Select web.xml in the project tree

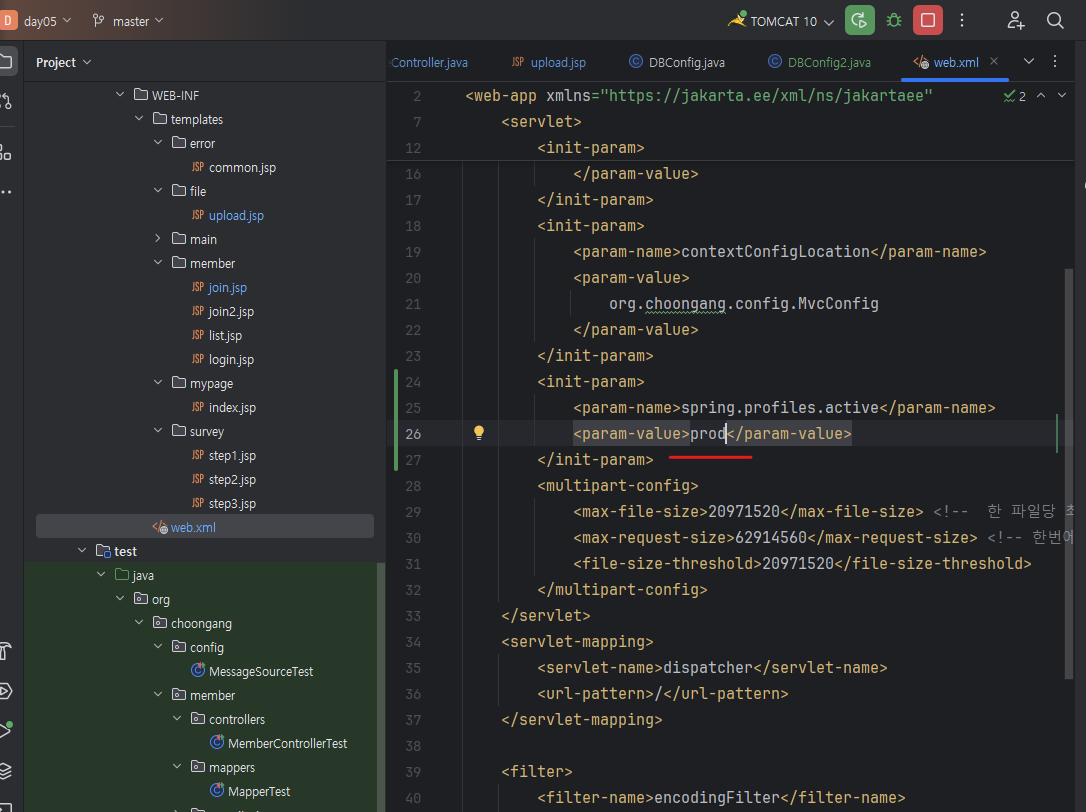pyautogui.click(x=193, y=527)
